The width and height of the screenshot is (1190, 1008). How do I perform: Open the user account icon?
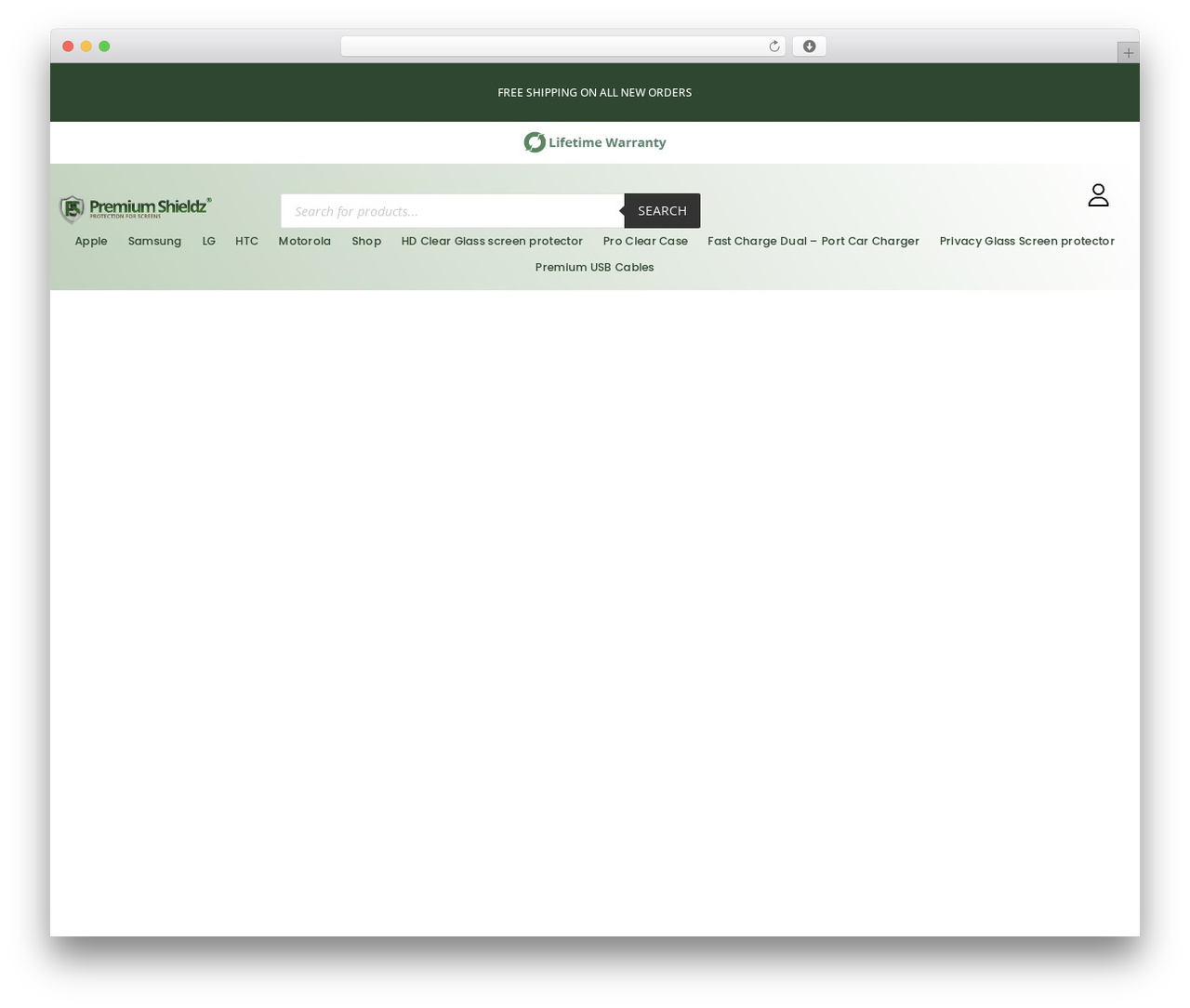1098,195
